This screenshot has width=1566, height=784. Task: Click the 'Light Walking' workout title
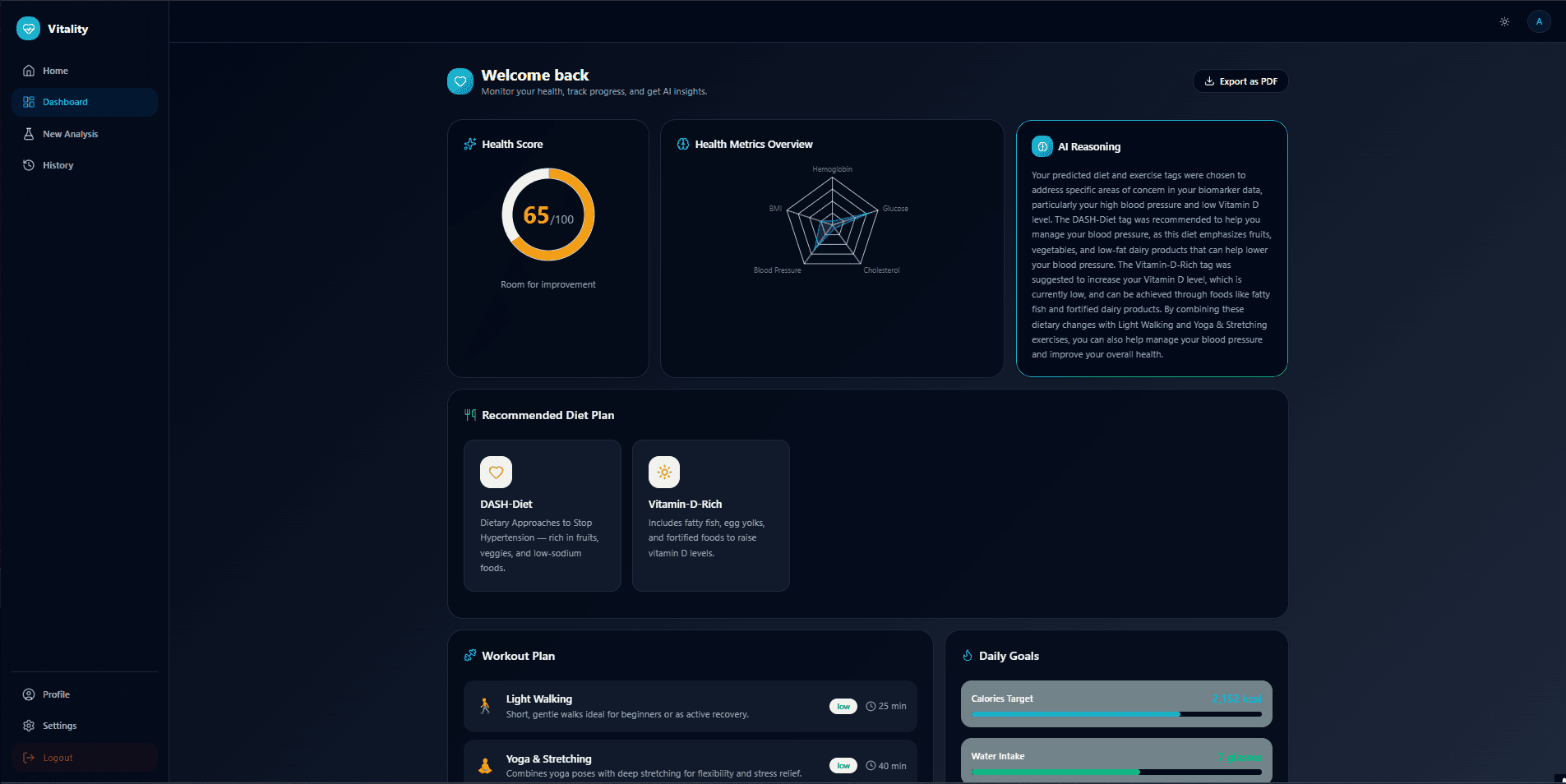tap(539, 699)
